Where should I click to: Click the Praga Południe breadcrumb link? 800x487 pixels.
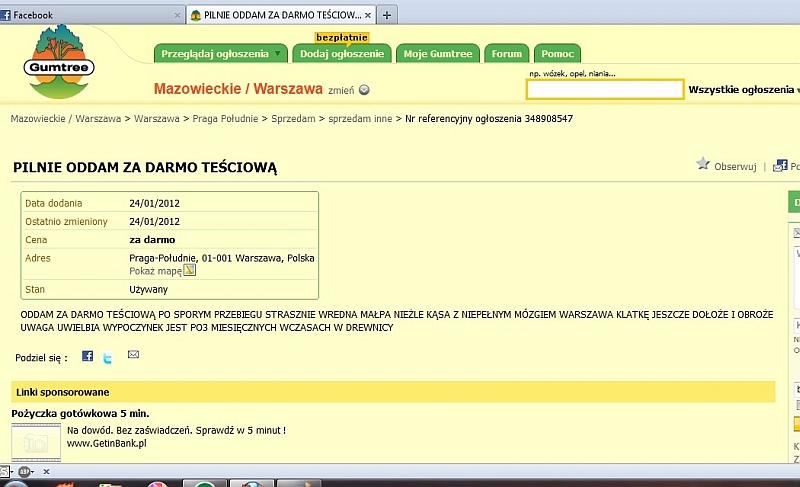(x=227, y=118)
